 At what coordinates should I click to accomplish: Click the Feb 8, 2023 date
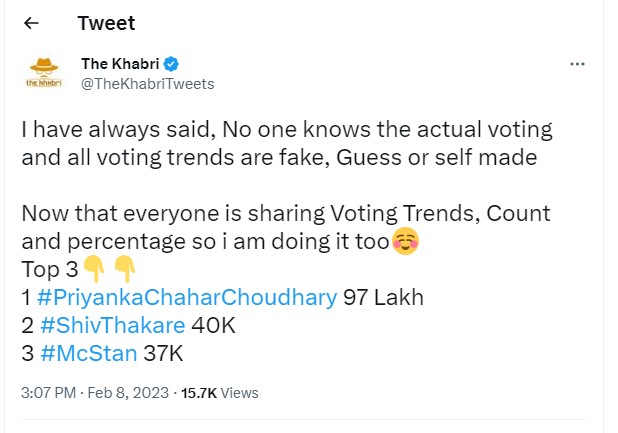click(x=125, y=393)
